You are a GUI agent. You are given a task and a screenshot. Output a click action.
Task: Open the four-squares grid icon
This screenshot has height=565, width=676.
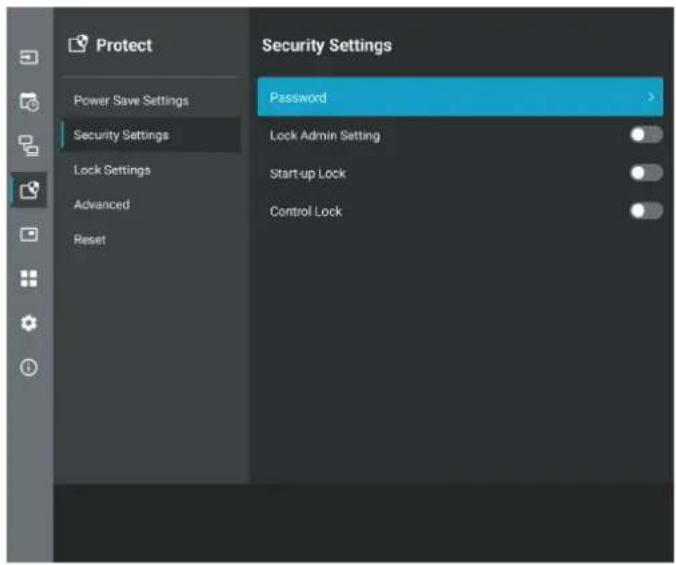click(x=29, y=278)
